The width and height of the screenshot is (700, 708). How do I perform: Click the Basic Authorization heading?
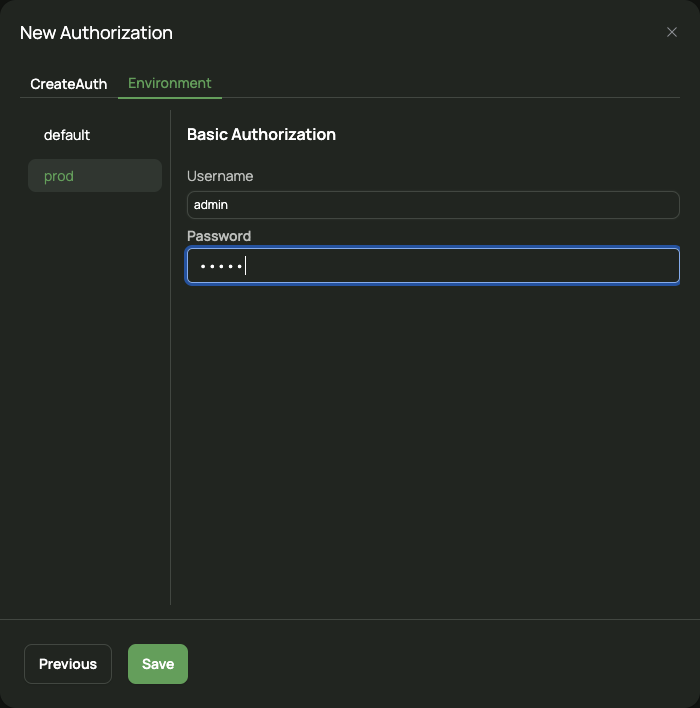coord(261,135)
